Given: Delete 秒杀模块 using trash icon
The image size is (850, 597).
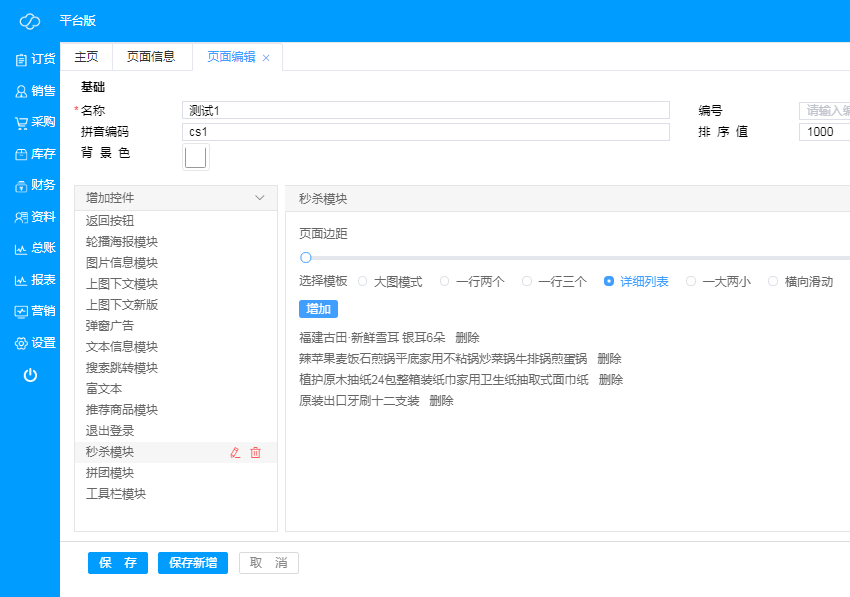Looking at the screenshot, I should 255,452.
